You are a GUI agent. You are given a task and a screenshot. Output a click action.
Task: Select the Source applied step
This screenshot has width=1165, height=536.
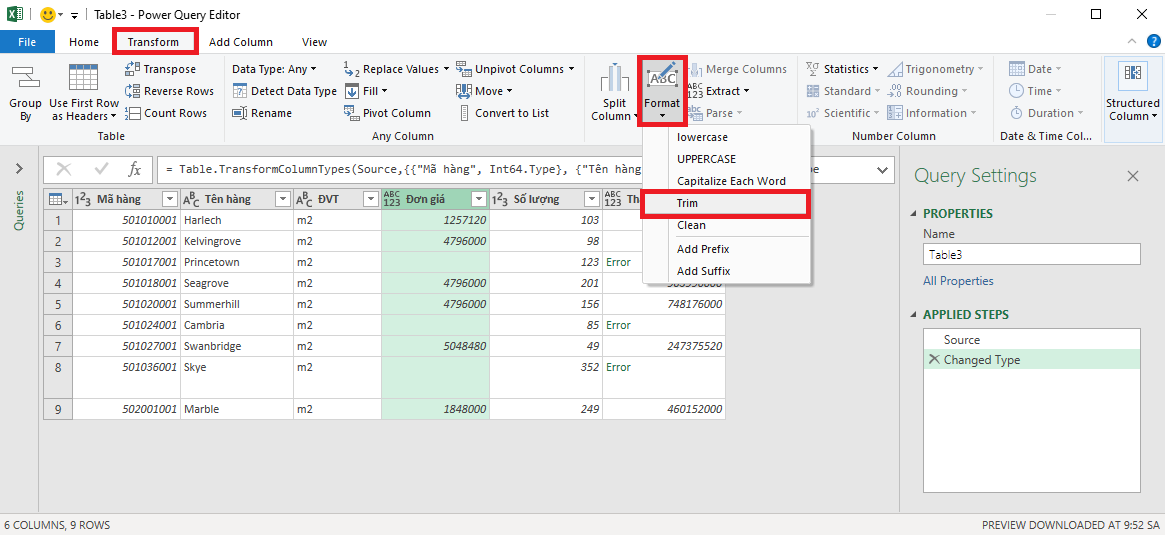(961, 340)
